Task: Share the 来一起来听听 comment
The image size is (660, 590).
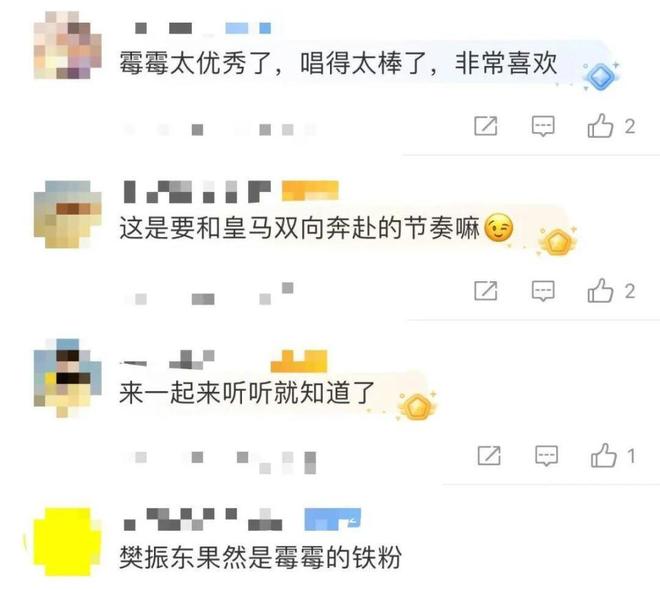Action: pos(489,455)
